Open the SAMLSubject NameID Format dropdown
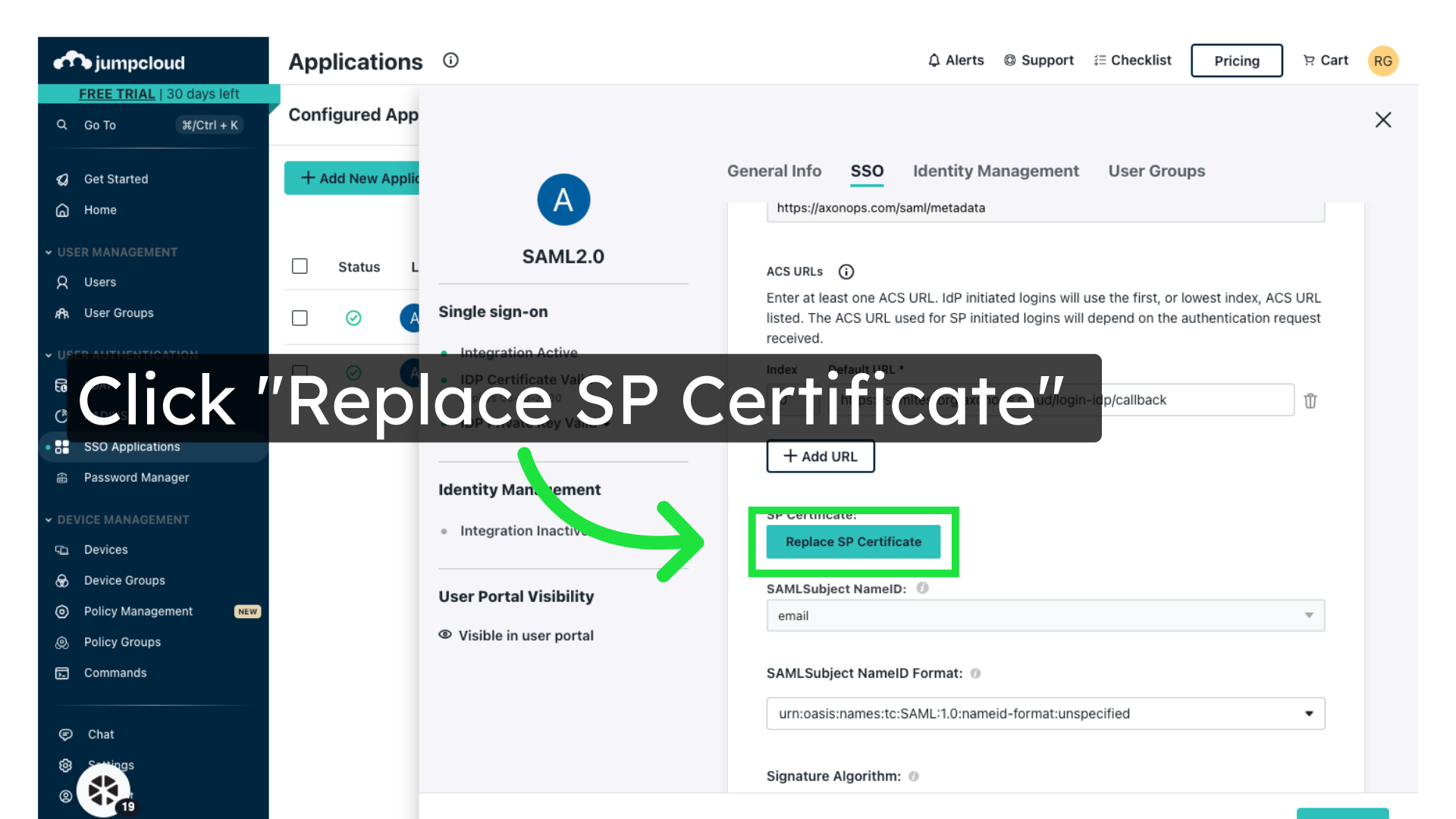 tap(1045, 714)
